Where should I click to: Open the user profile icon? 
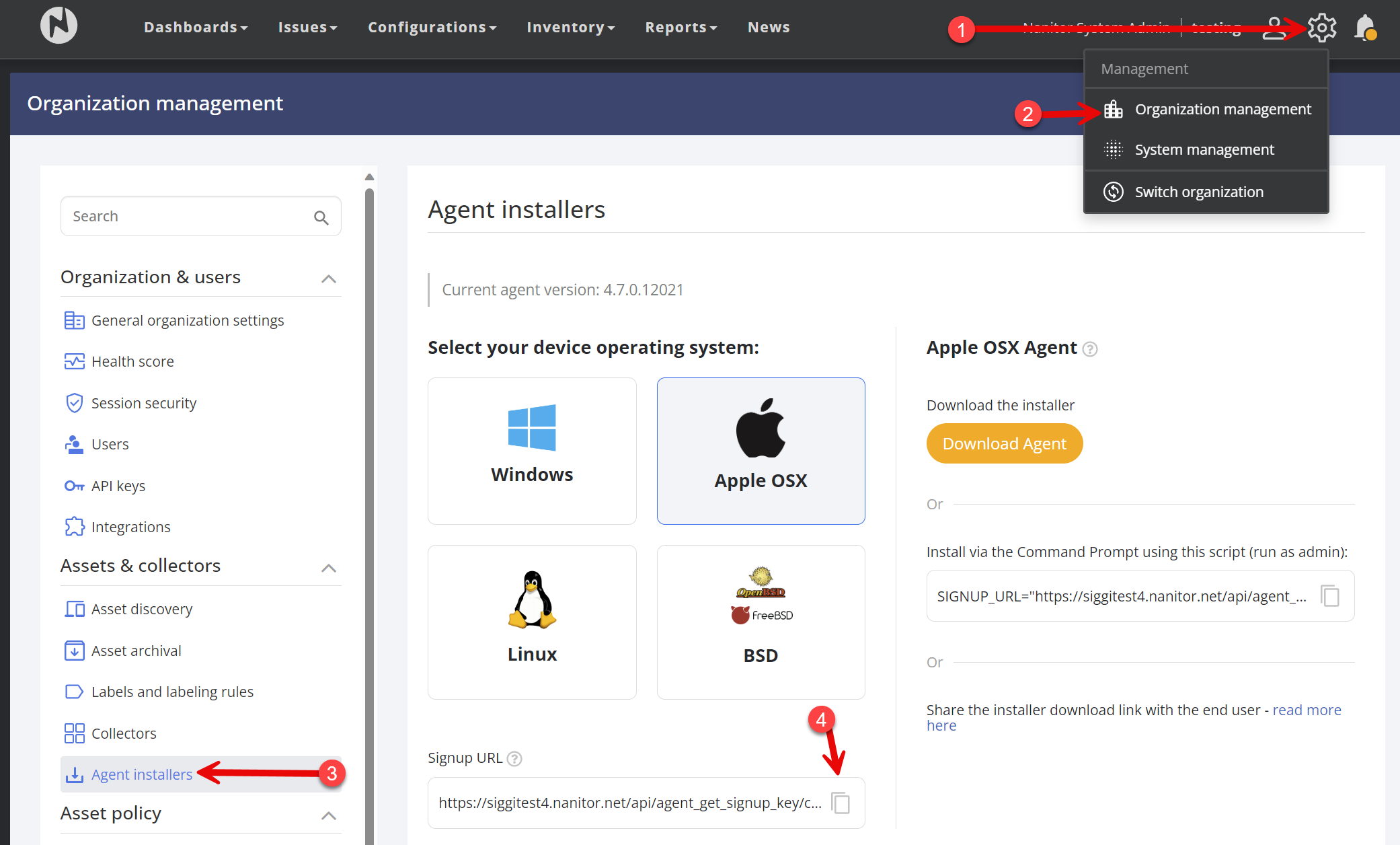1274,28
